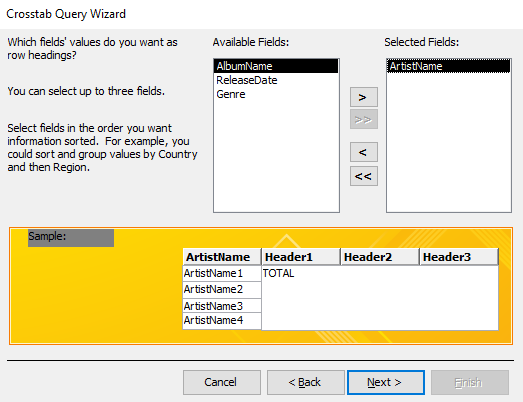Click ArtistName column header in sample
Viewport: 523px width, 402px height.
[x=222, y=257]
